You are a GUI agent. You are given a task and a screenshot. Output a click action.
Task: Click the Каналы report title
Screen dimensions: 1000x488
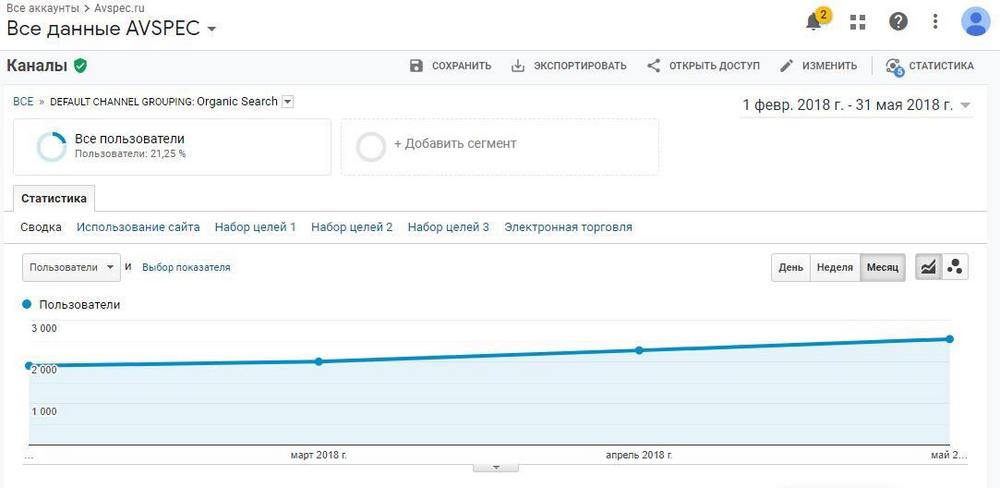37,66
